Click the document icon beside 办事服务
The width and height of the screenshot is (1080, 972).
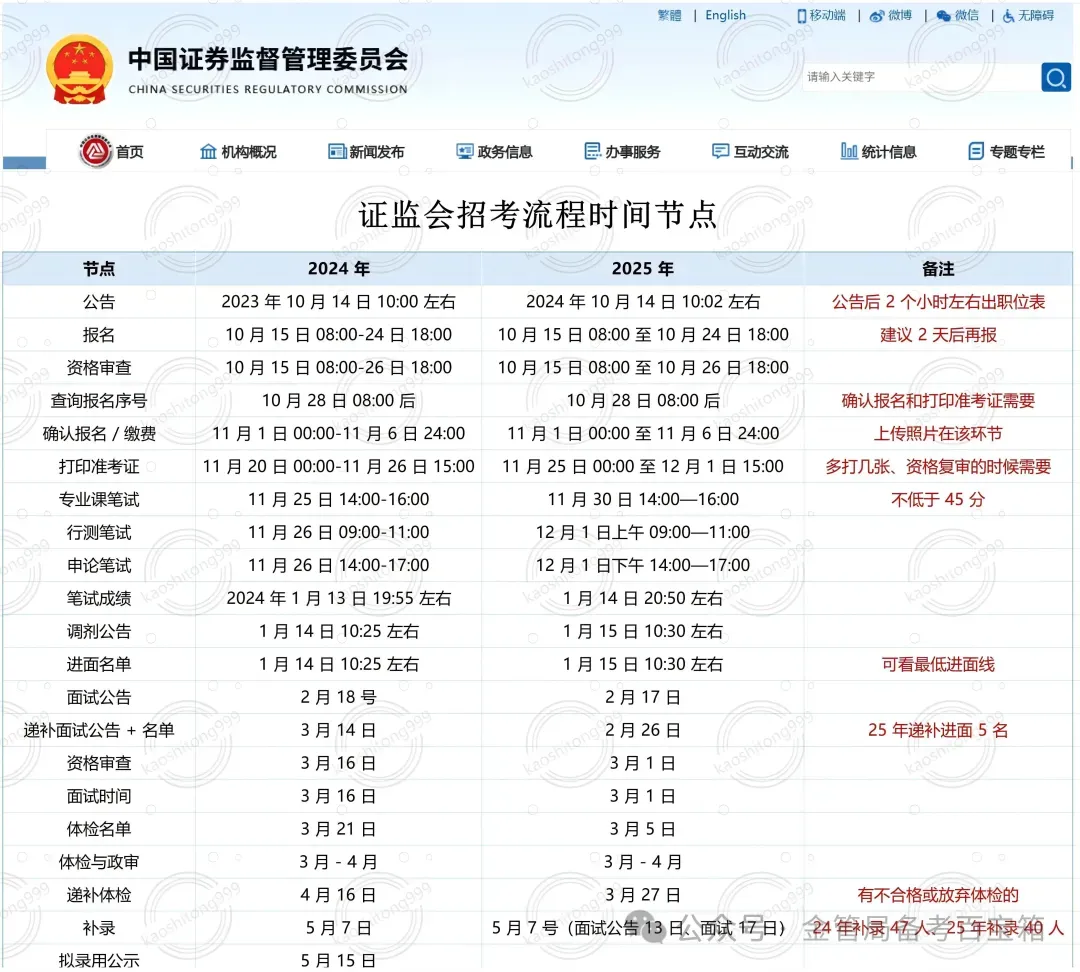[592, 151]
